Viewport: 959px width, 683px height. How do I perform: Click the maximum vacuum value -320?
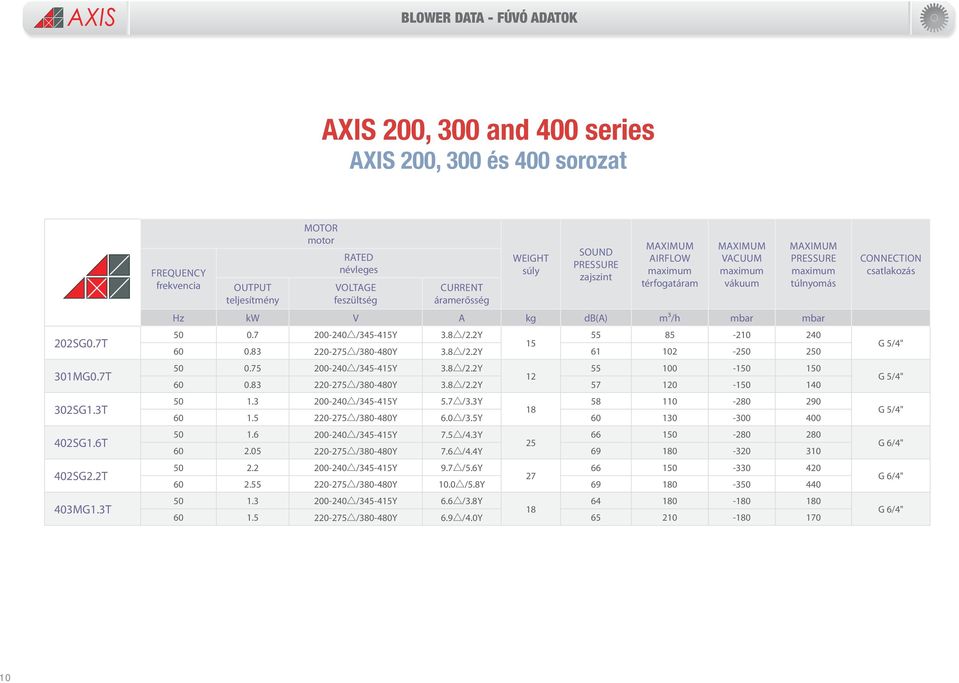[741, 451]
